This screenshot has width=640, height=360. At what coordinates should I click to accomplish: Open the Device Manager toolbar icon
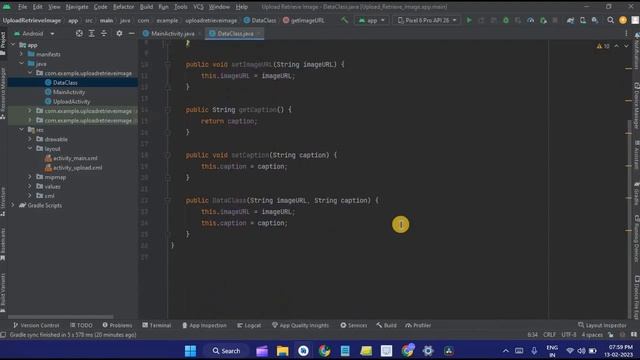click(583, 20)
